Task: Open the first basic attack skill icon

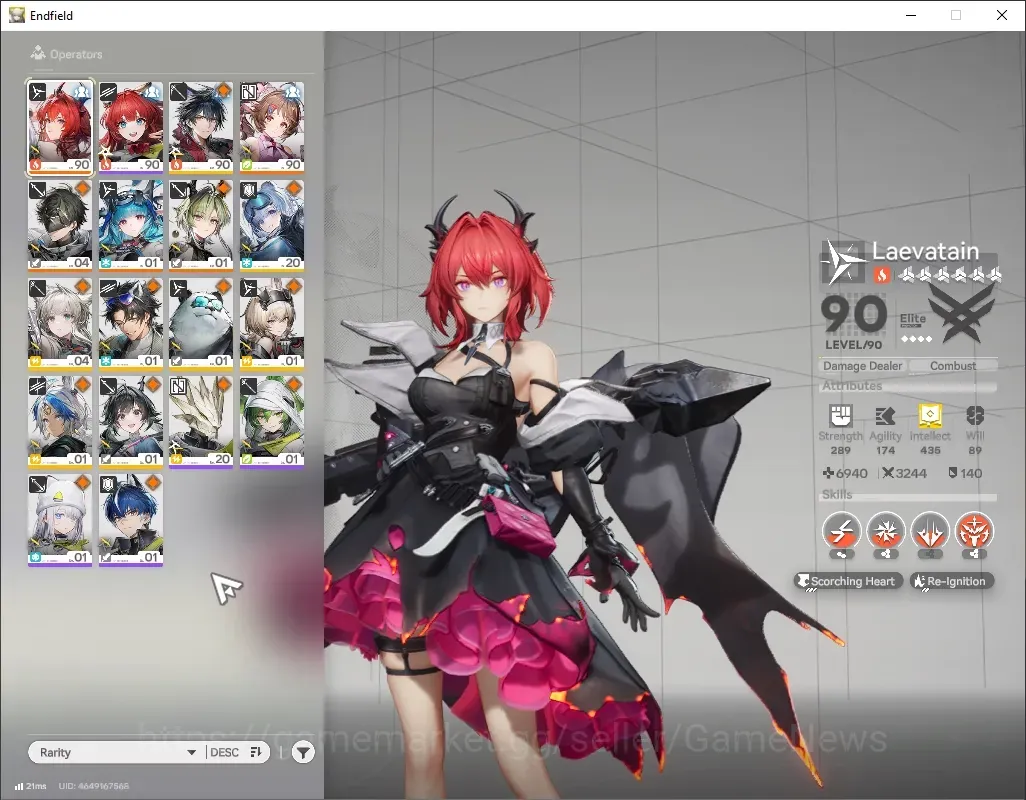Action: pyautogui.click(x=841, y=531)
